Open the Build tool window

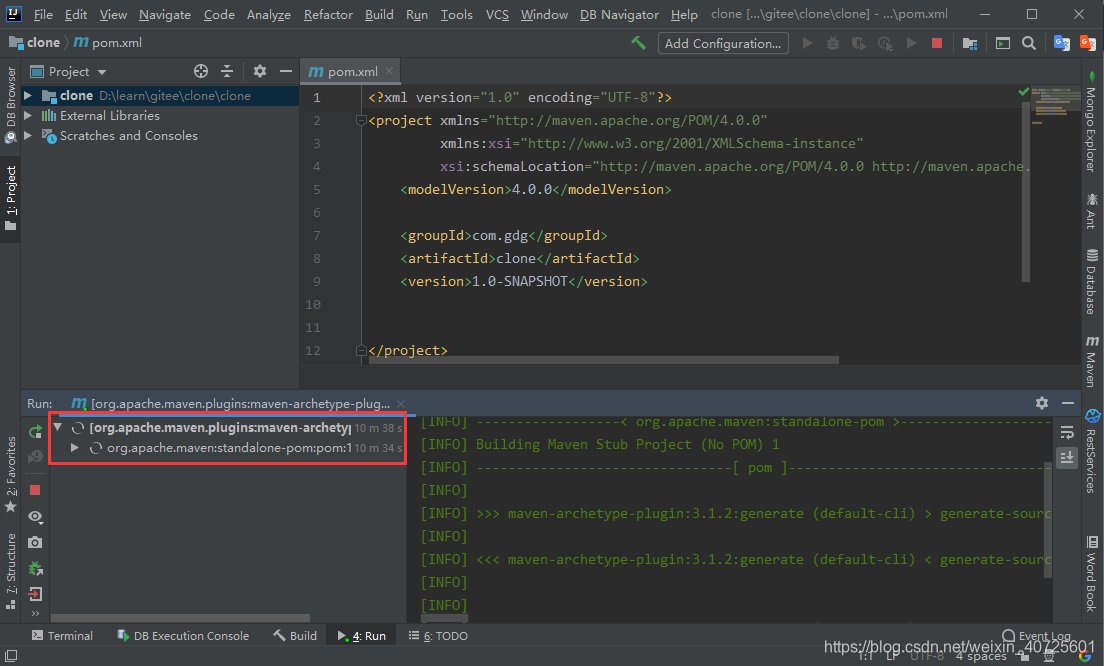[x=295, y=636]
